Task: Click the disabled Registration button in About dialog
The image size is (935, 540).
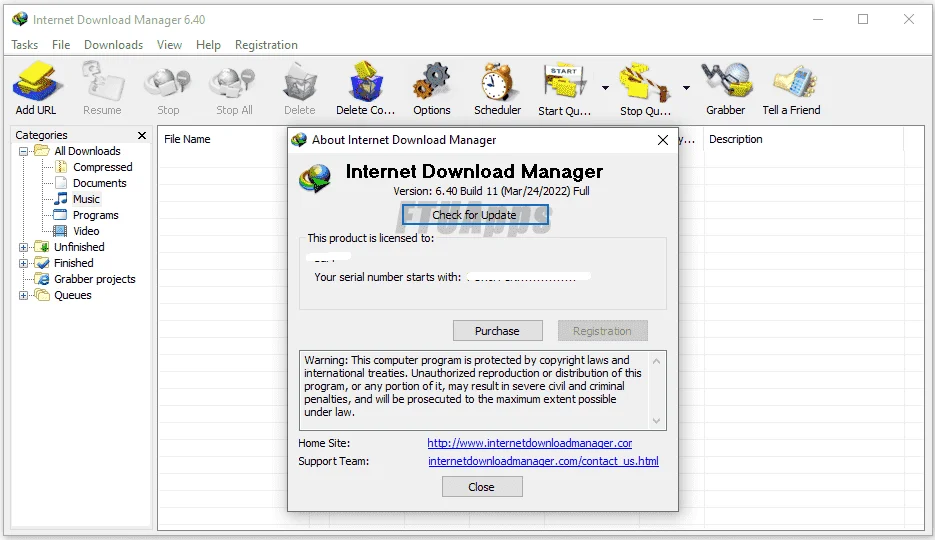Action: tap(602, 331)
